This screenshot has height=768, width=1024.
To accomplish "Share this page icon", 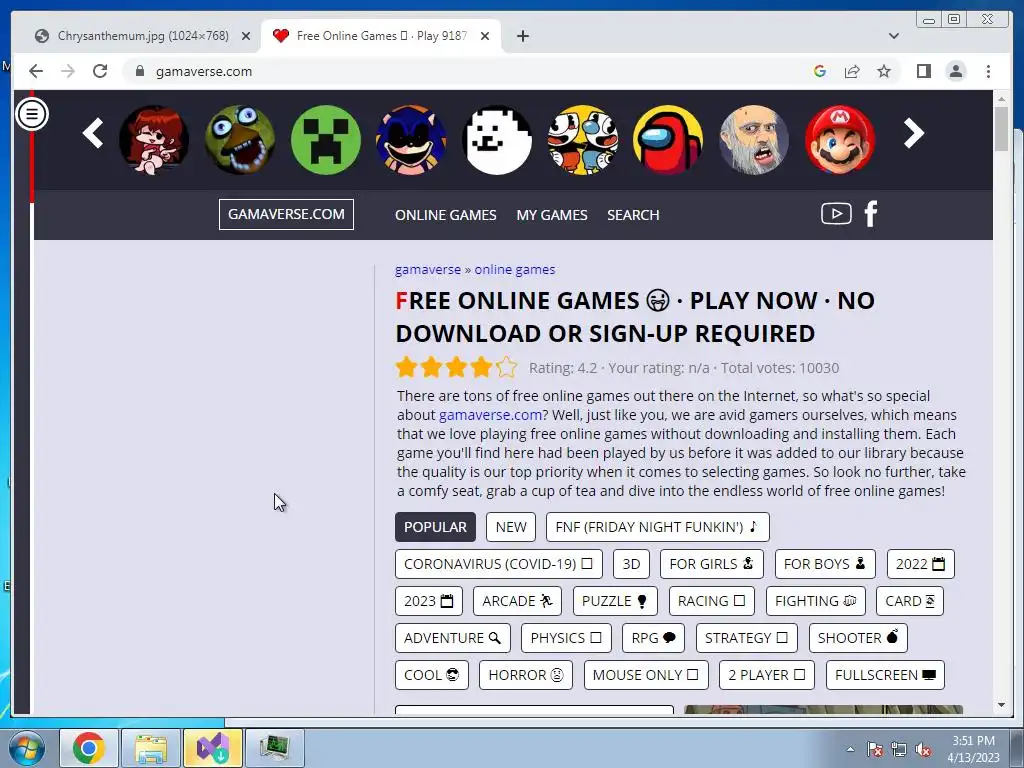I will click(852, 71).
